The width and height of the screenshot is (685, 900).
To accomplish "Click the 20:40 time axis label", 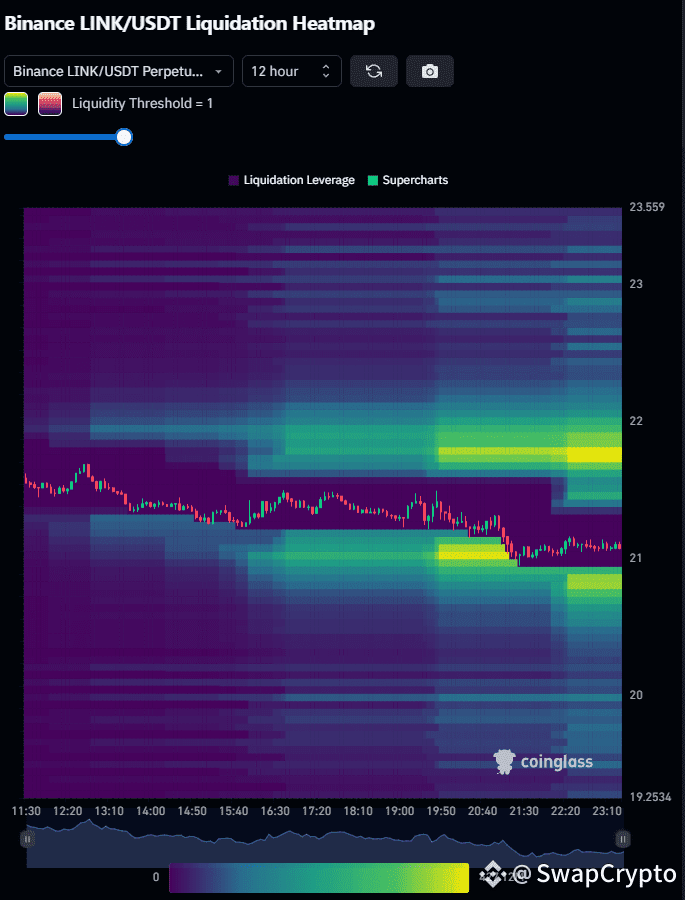I will point(482,811).
